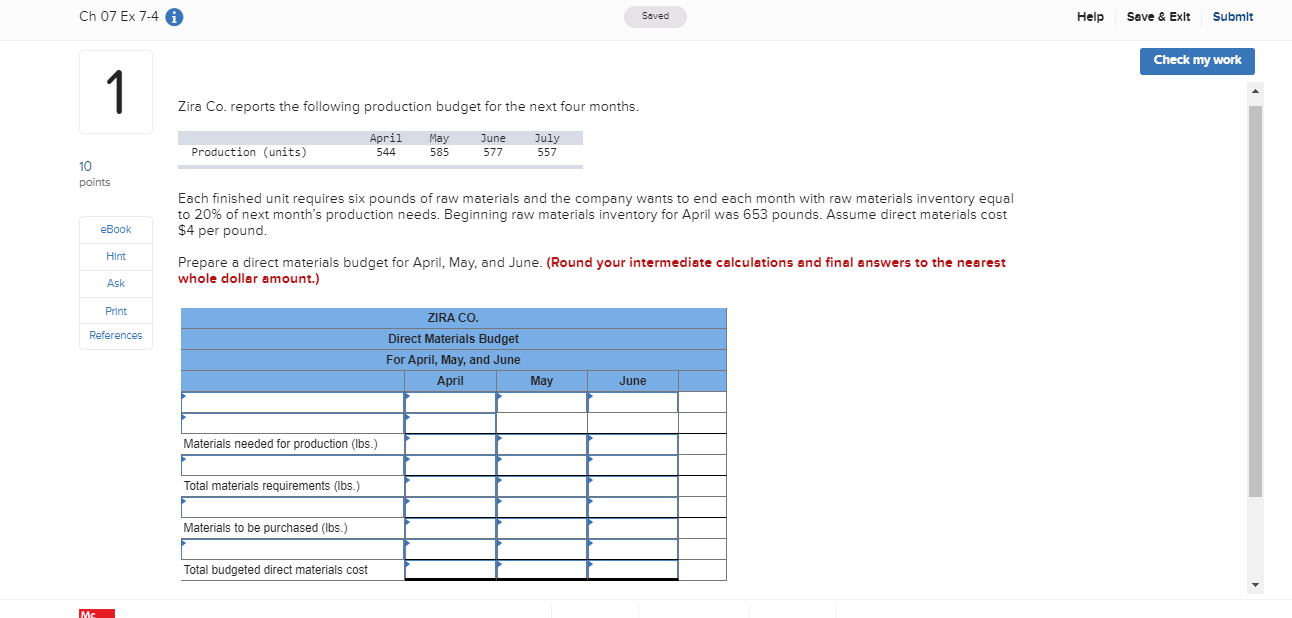Click the question number 1 panel
This screenshot has height=618, width=1292.
pos(115,91)
